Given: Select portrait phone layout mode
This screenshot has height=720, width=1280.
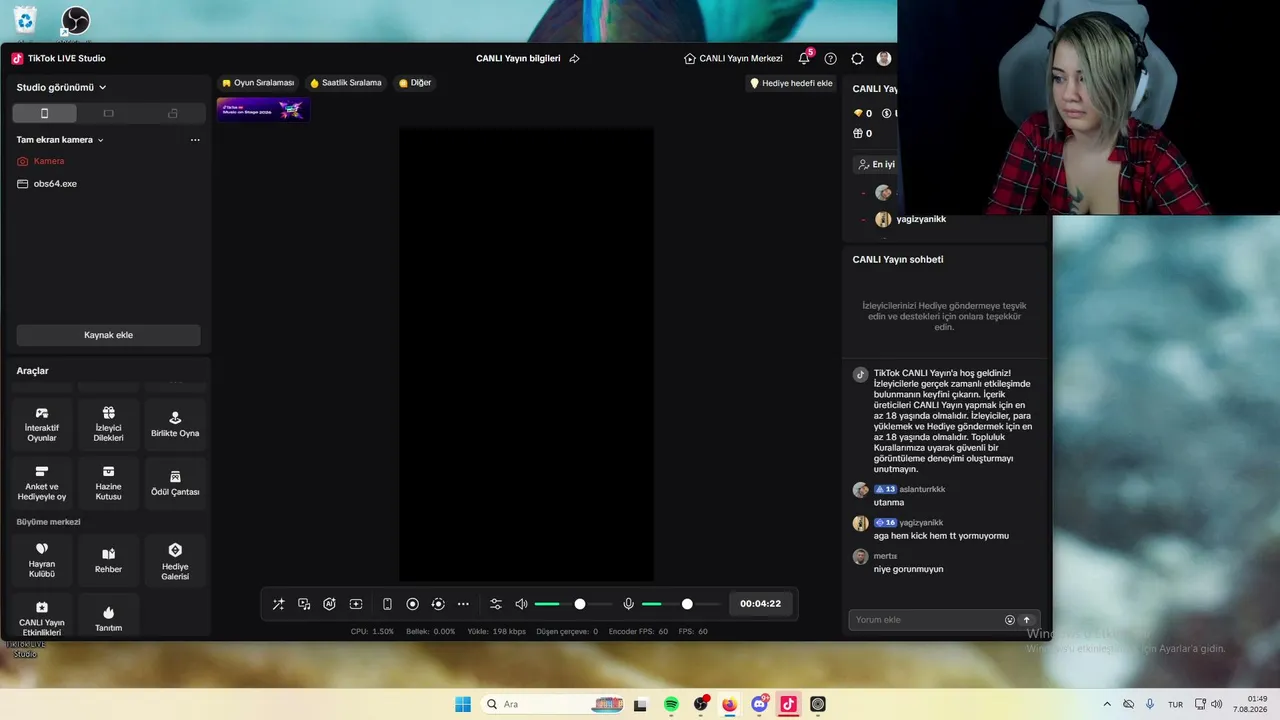Looking at the screenshot, I should 44,113.
